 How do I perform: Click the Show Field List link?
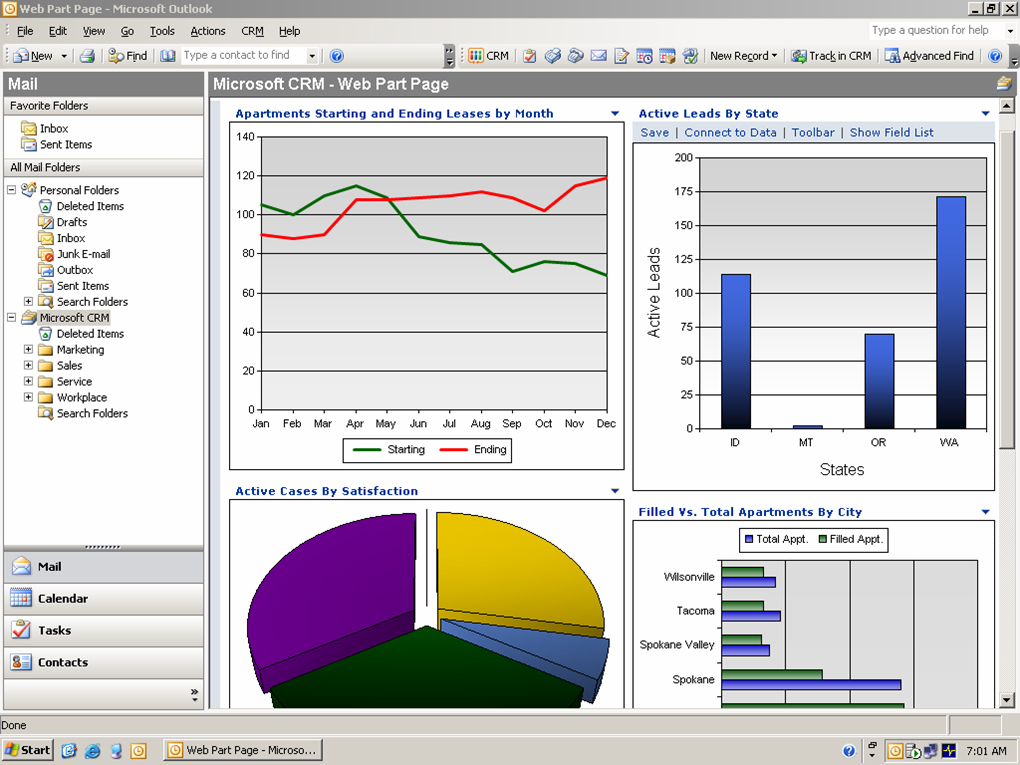(x=891, y=132)
